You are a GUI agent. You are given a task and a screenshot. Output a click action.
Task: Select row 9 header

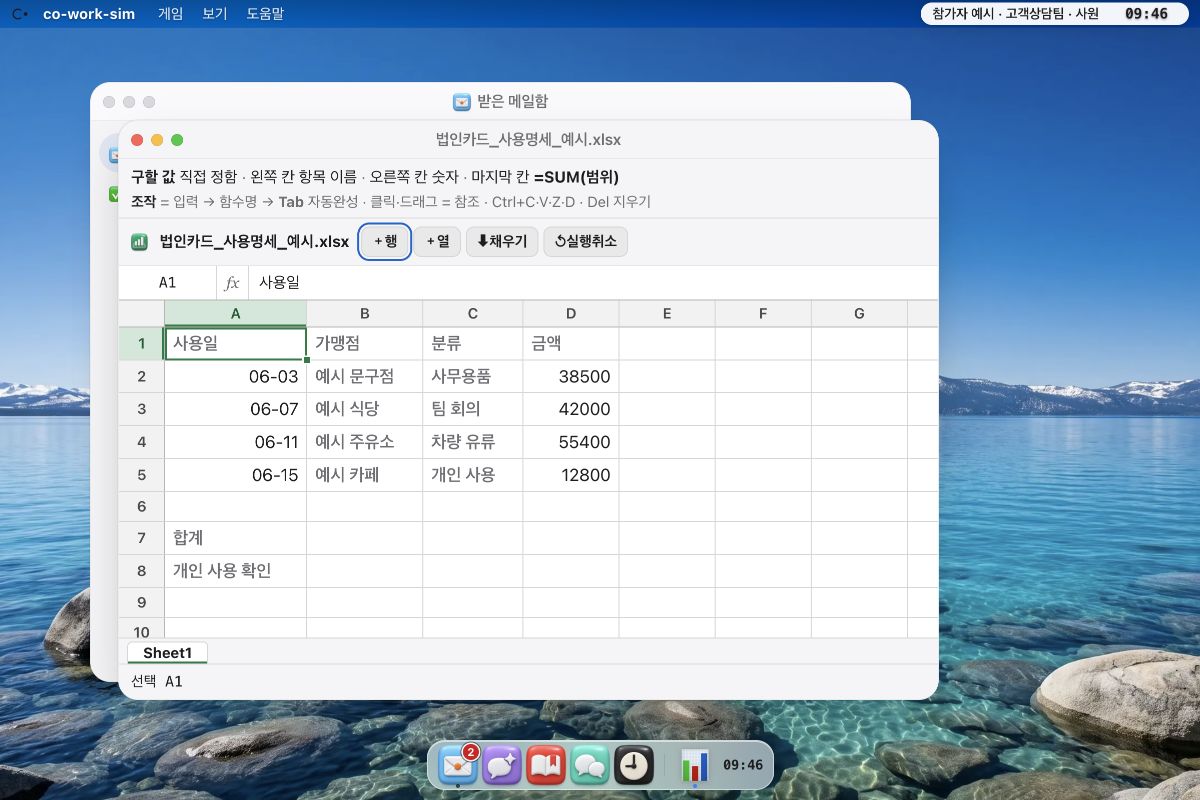141,602
